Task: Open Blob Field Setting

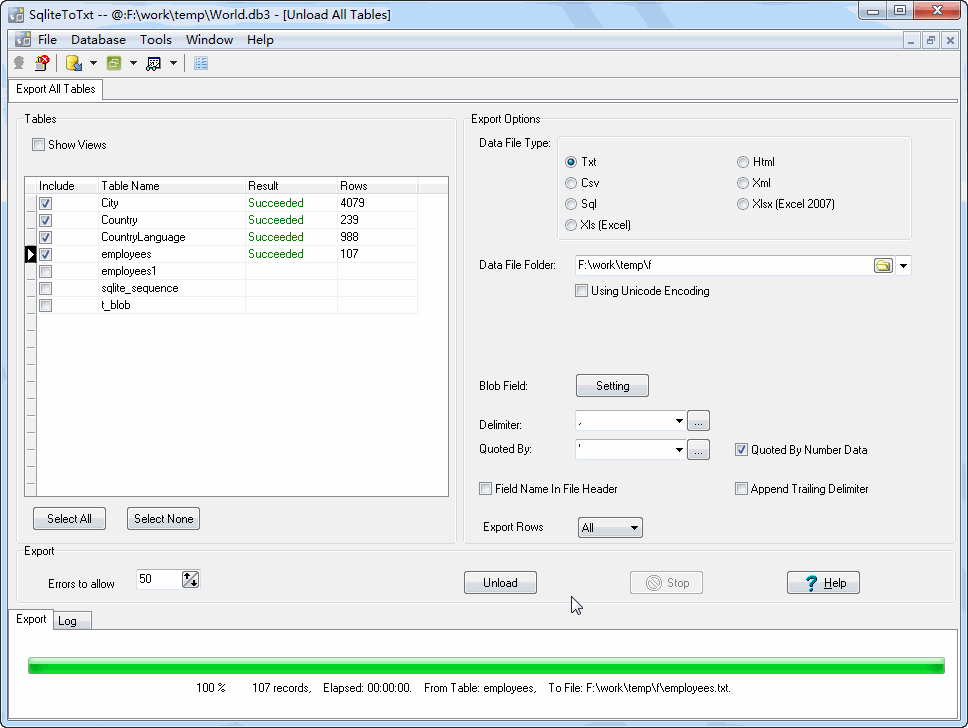Action: (x=612, y=386)
